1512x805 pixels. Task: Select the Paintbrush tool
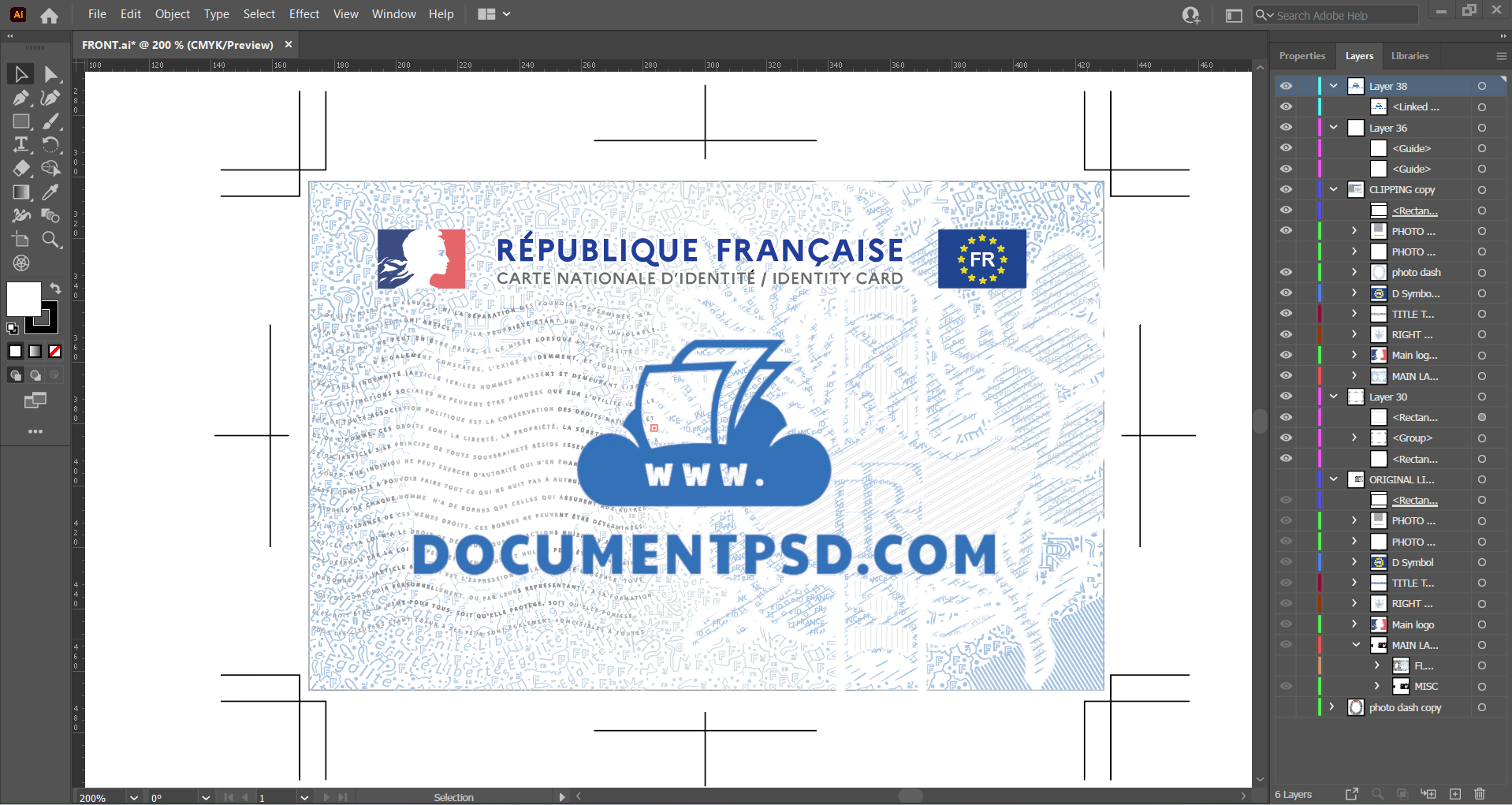point(51,121)
